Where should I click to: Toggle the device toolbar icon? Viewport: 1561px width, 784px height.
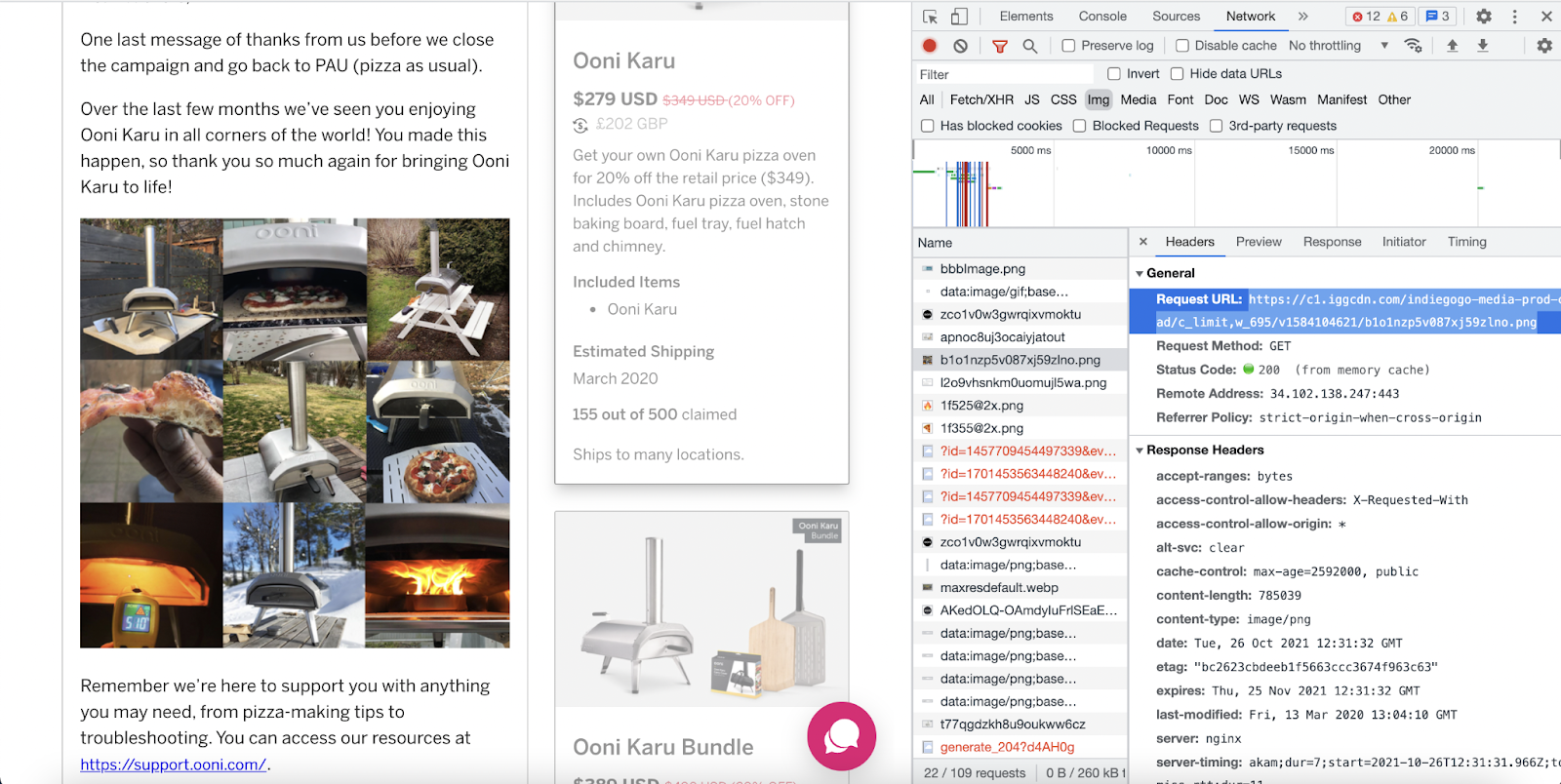pyautogui.click(x=959, y=17)
